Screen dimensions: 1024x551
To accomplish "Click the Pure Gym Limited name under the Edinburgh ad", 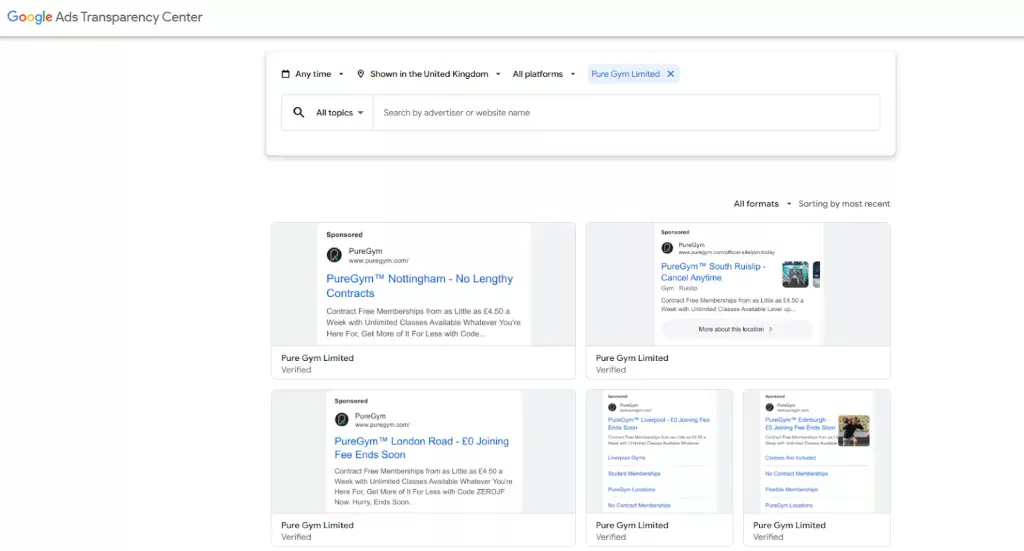I will (790, 525).
